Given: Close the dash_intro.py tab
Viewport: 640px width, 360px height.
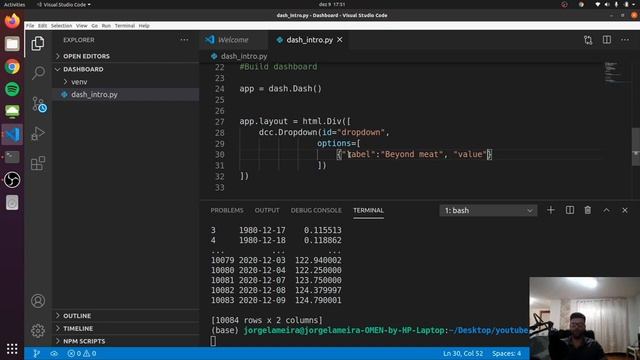Looking at the screenshot, I should point(340,40).
